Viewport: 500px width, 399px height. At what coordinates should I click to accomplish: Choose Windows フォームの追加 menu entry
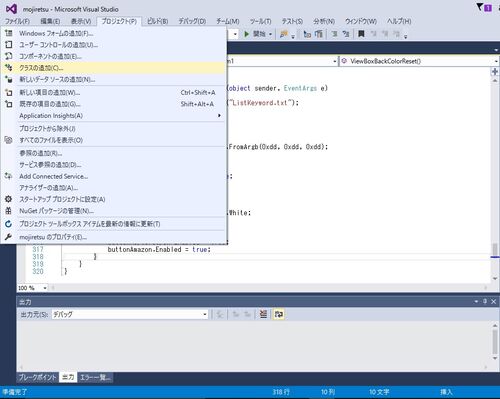click(x=113, y=33)
